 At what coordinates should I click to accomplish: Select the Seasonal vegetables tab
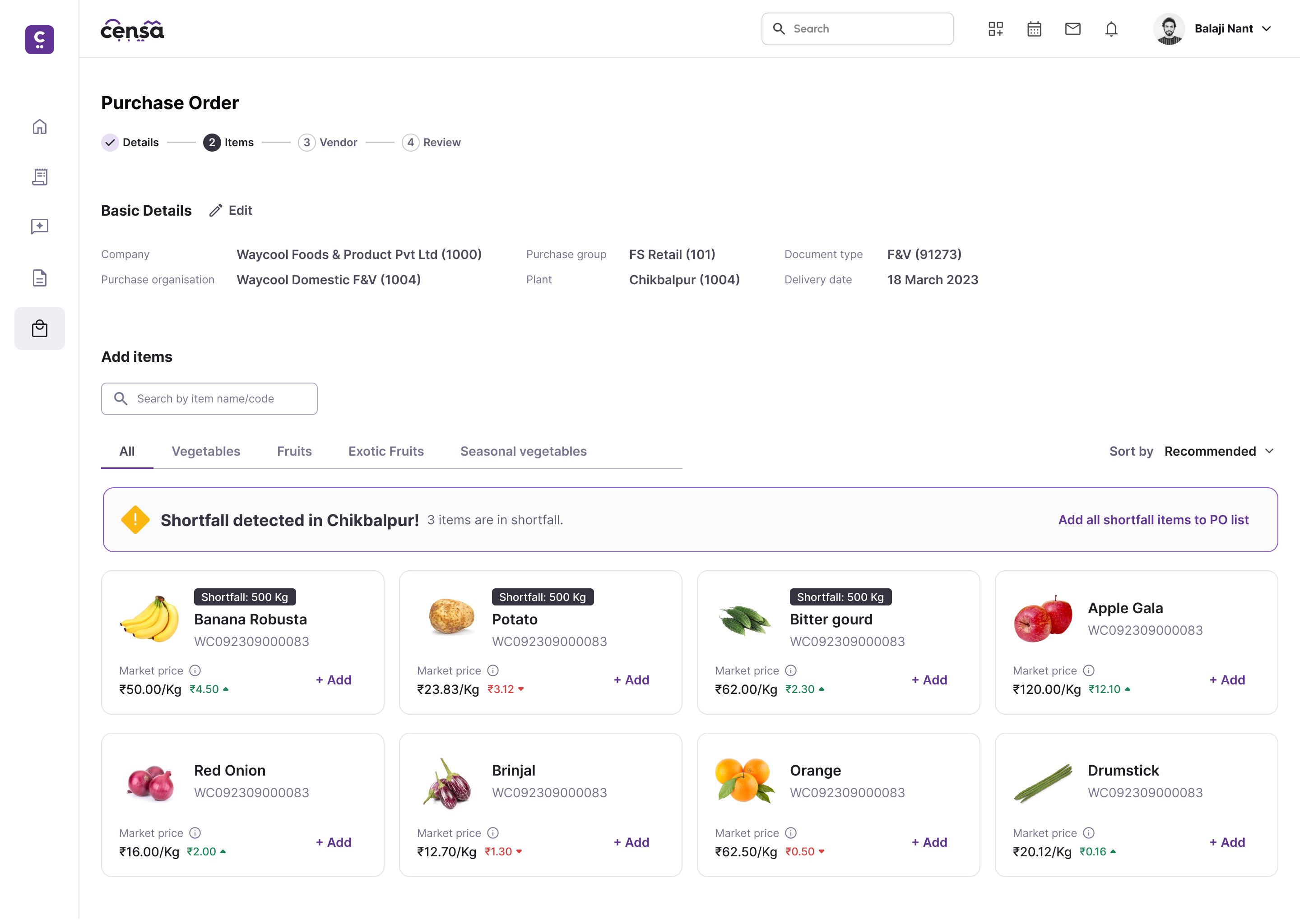(523, 451)
